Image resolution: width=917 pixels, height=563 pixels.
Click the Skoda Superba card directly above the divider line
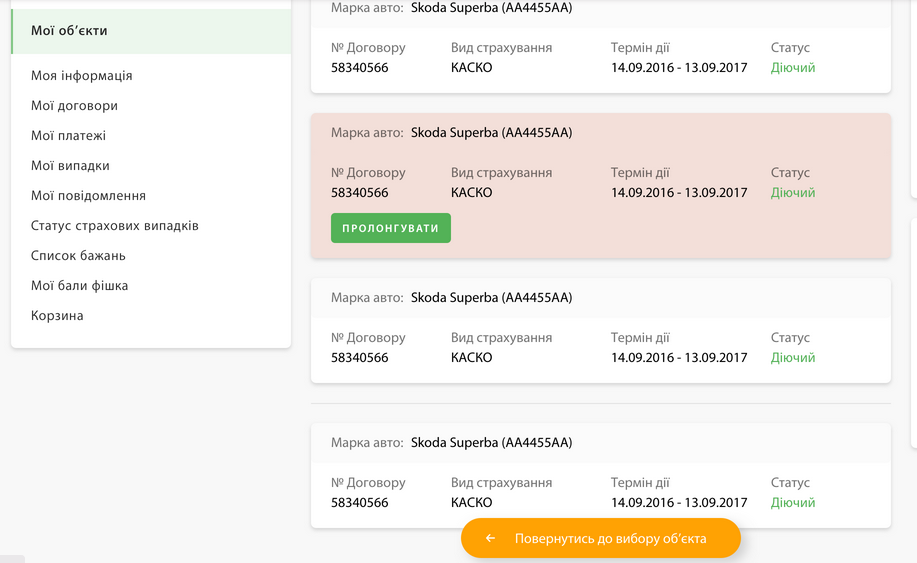(600, 330)
